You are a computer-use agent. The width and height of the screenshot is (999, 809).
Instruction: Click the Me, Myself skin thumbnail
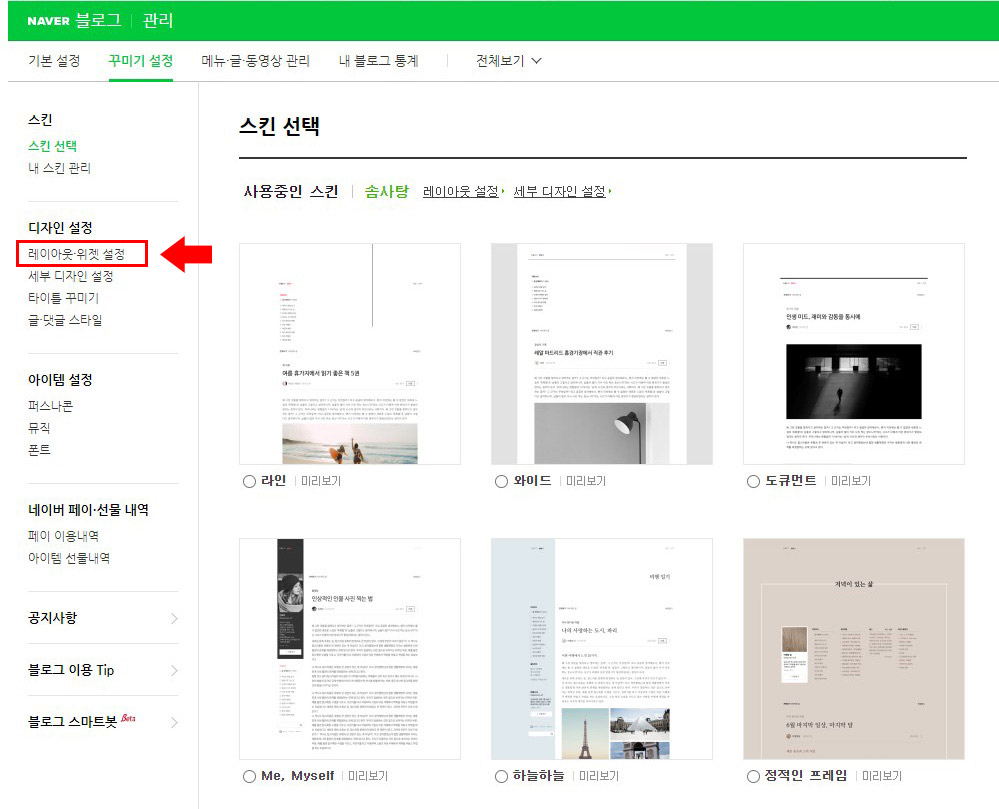pos(350,648)
